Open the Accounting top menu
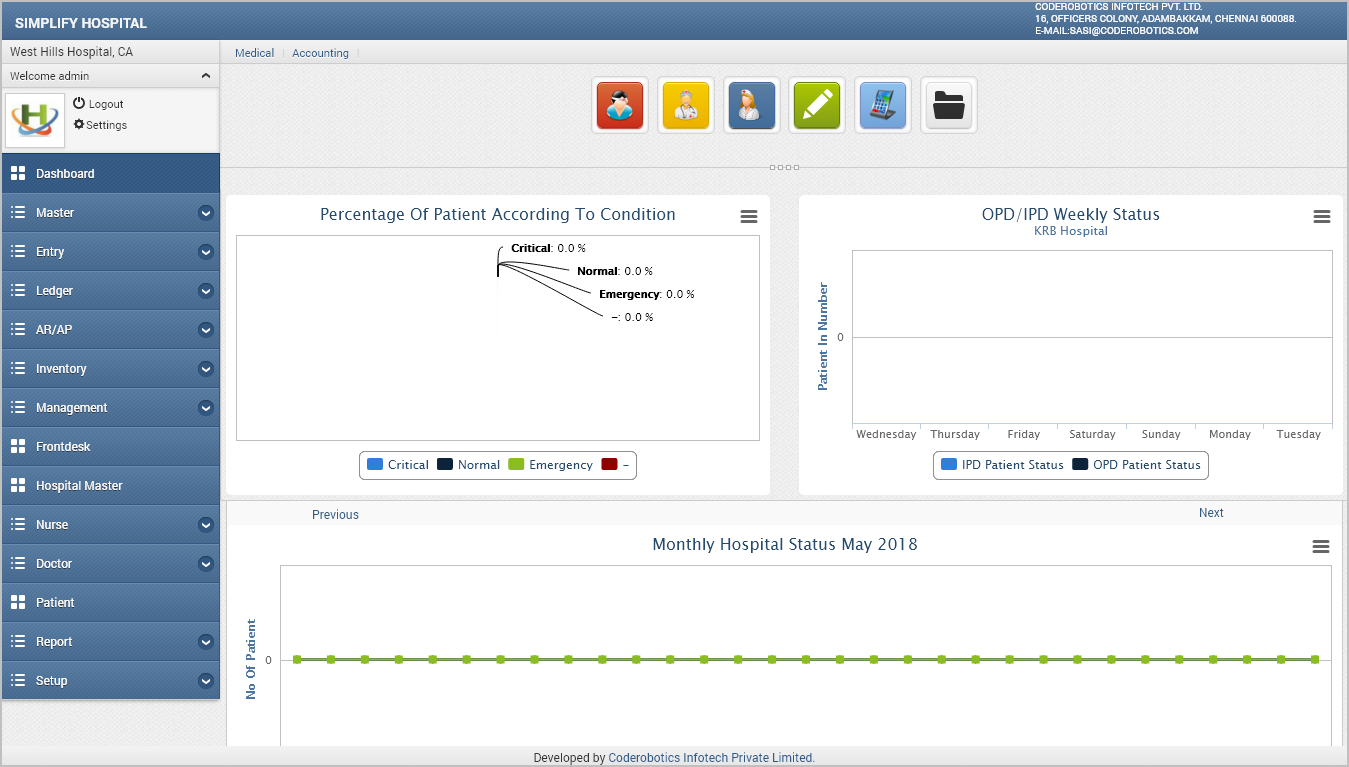 click(320, 53)
